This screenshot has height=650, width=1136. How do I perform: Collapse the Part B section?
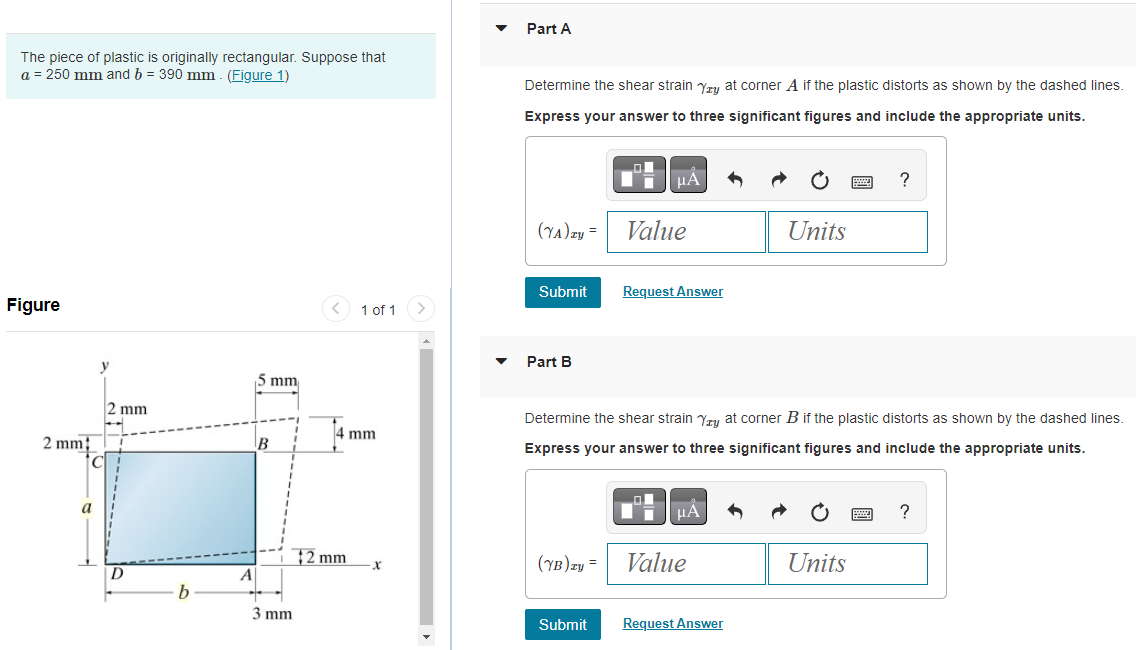501,361
